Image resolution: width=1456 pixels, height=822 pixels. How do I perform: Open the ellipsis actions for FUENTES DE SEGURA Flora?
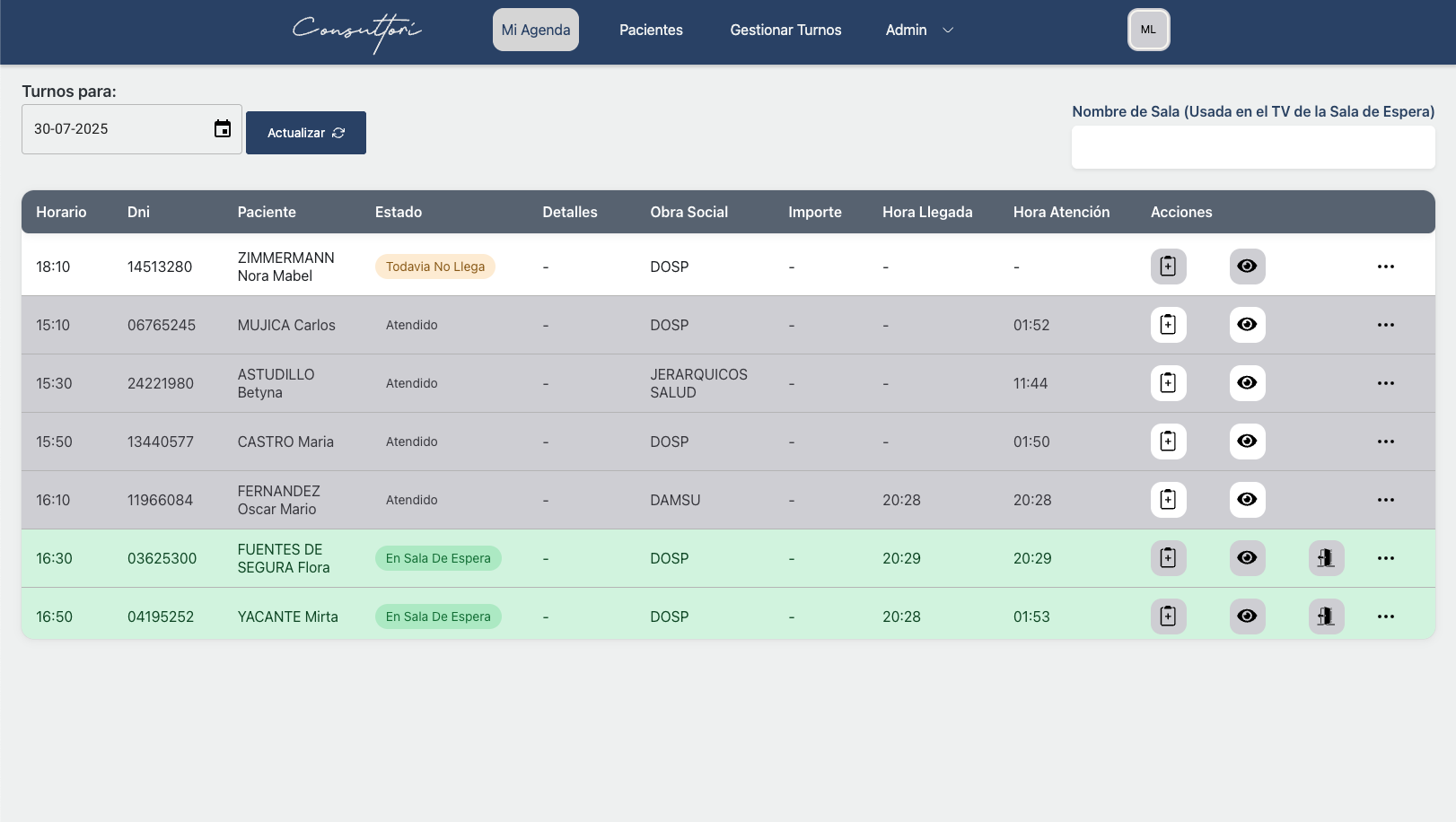tap(1386, 557)
